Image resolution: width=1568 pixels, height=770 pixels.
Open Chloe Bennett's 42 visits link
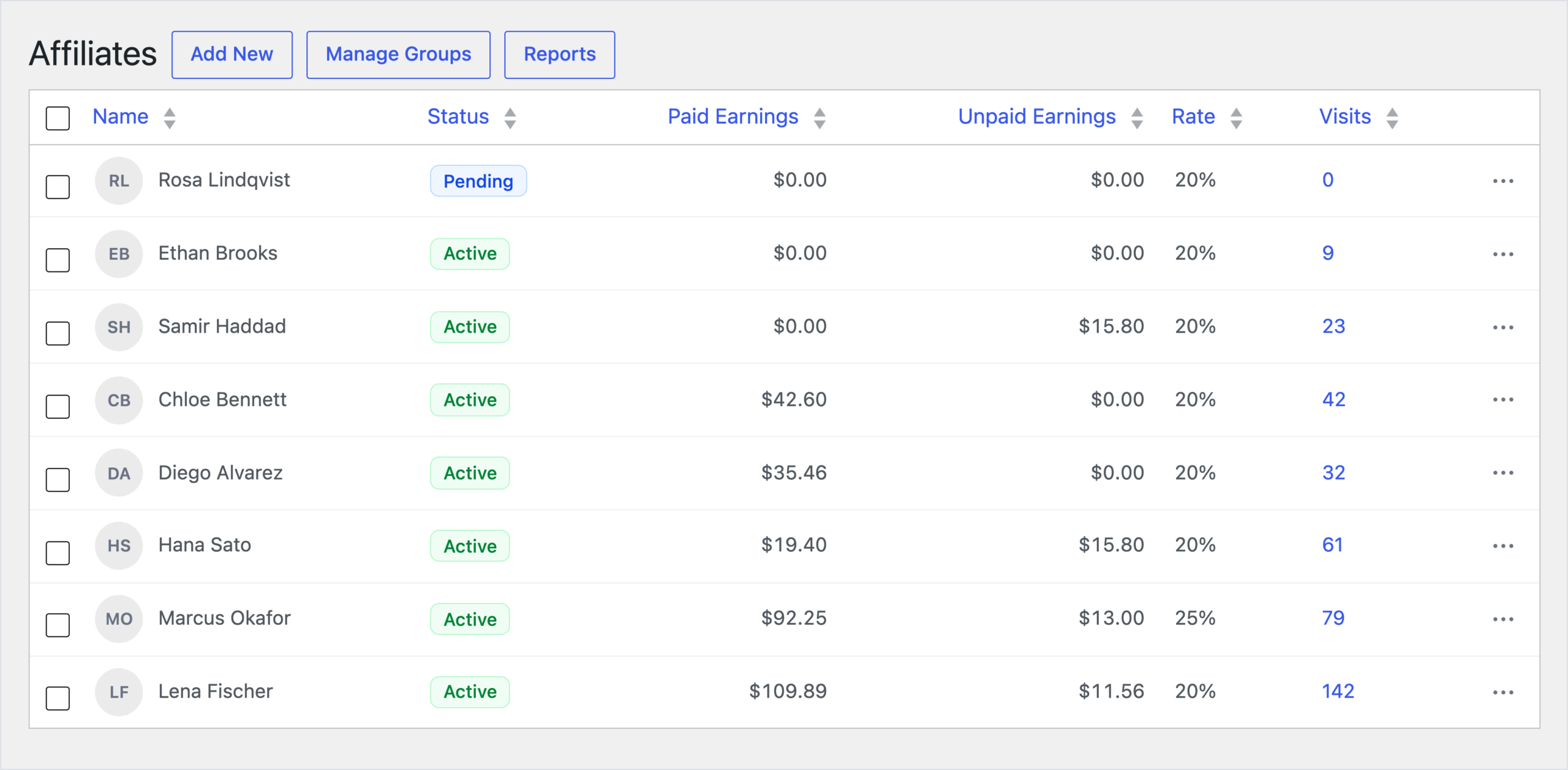coord(1333,399)
